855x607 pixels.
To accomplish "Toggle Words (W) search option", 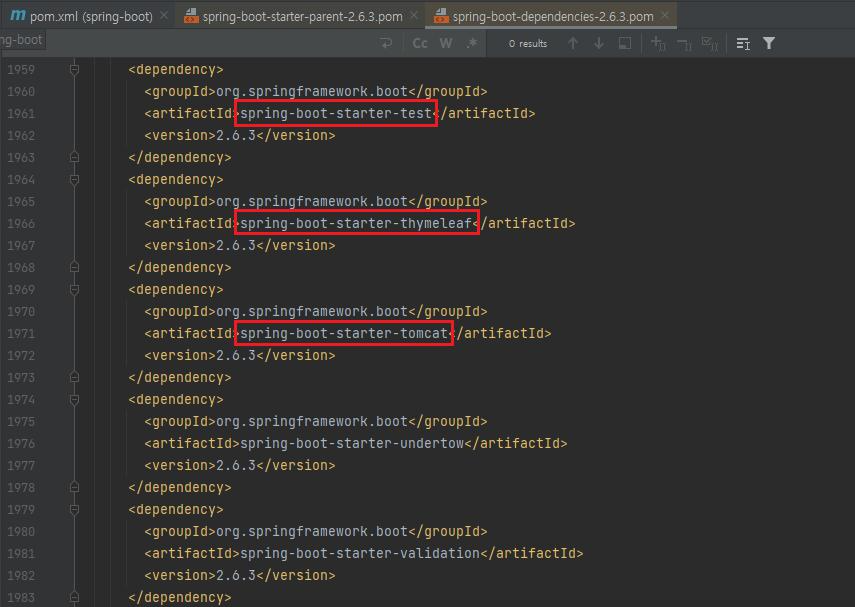I will tap(445, 43).
